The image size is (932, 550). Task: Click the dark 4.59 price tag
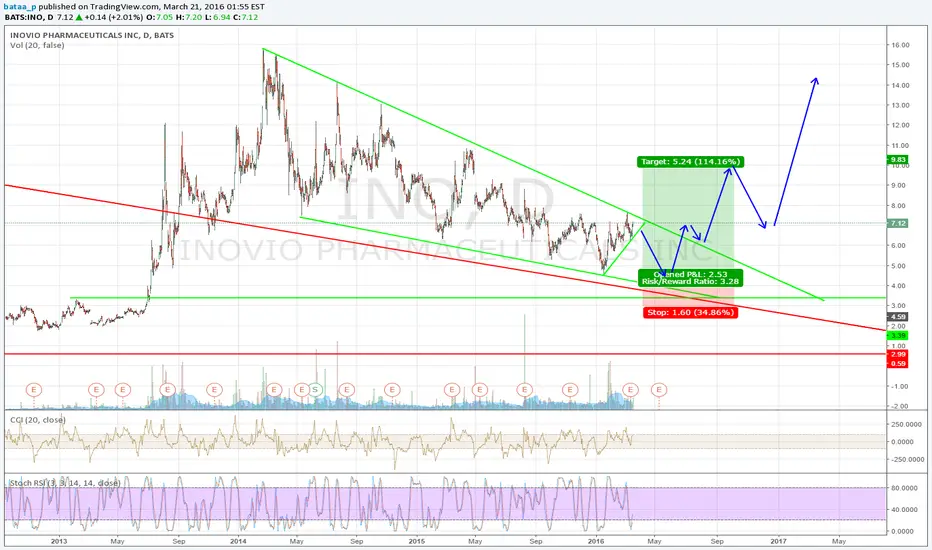coord(898,317)
